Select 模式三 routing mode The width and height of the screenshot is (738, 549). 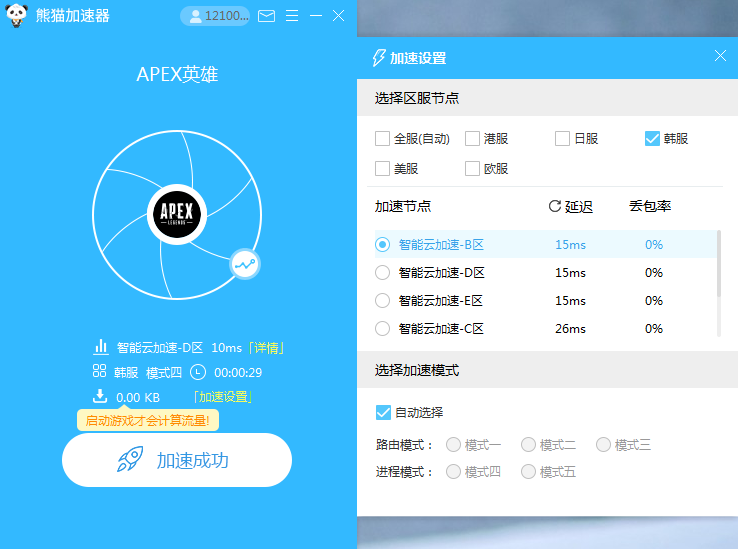click(603, 444)
